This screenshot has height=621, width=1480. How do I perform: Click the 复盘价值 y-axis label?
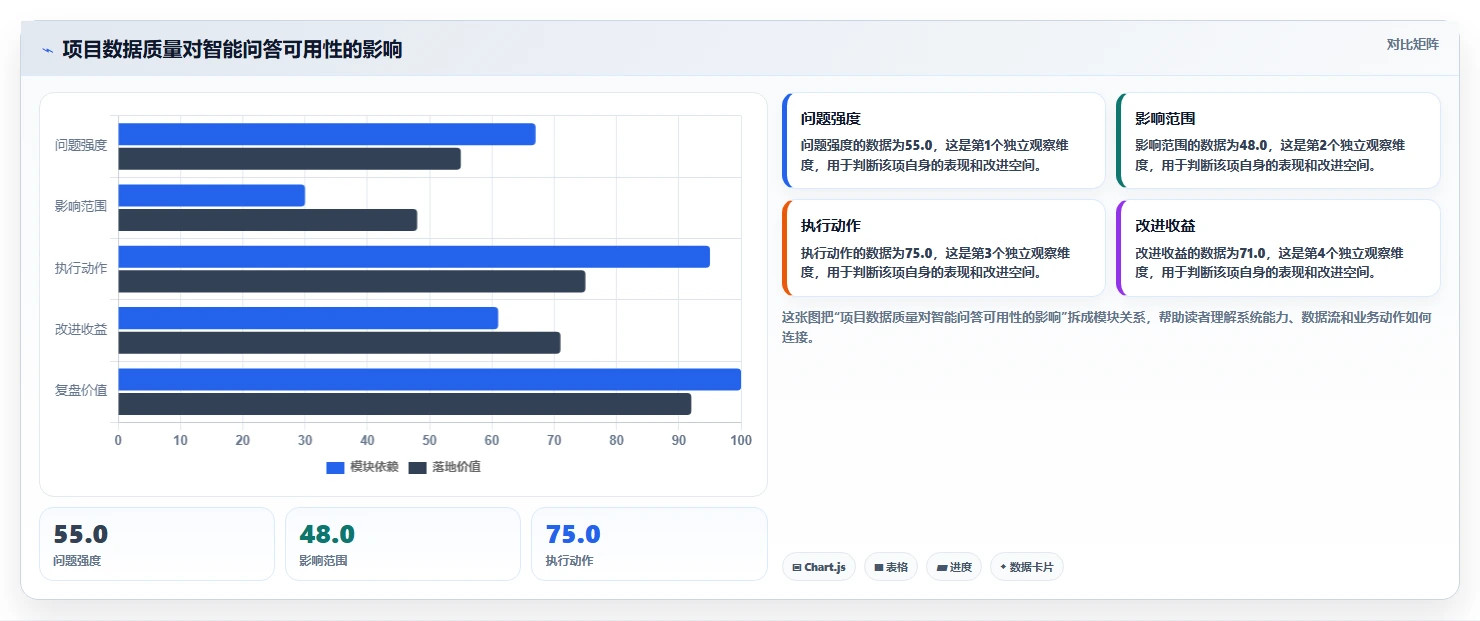(x=81, y=391)
